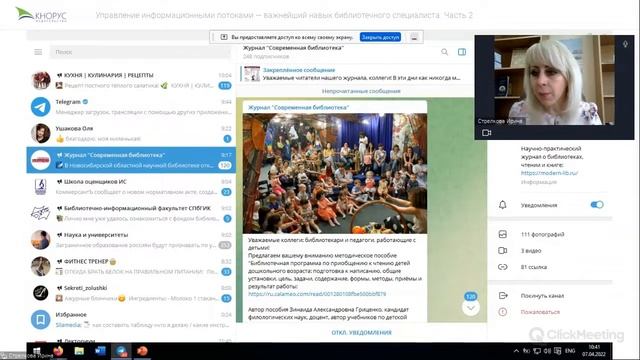Click the camera icon in webcam panel
Image resolution: width=640 pixels, height=360 pixels.
pos(486,133)
